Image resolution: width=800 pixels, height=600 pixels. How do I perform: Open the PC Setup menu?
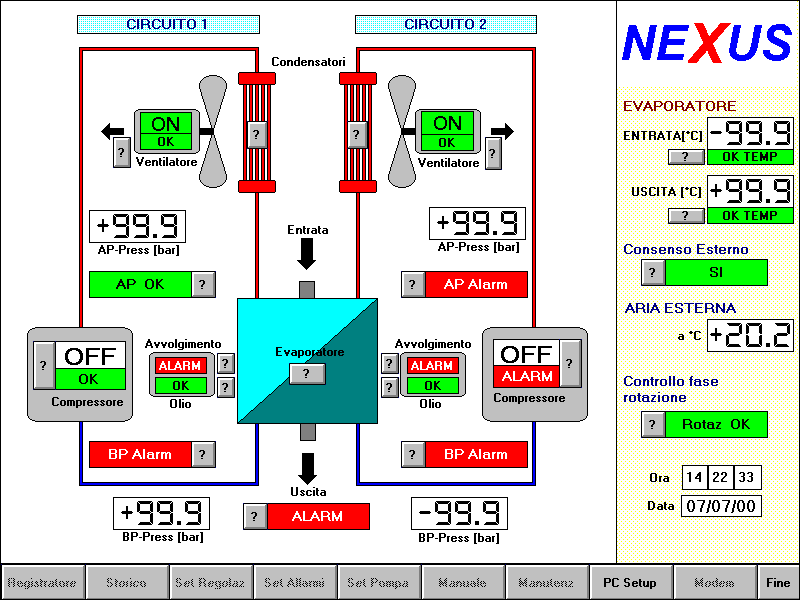[629, 582]
